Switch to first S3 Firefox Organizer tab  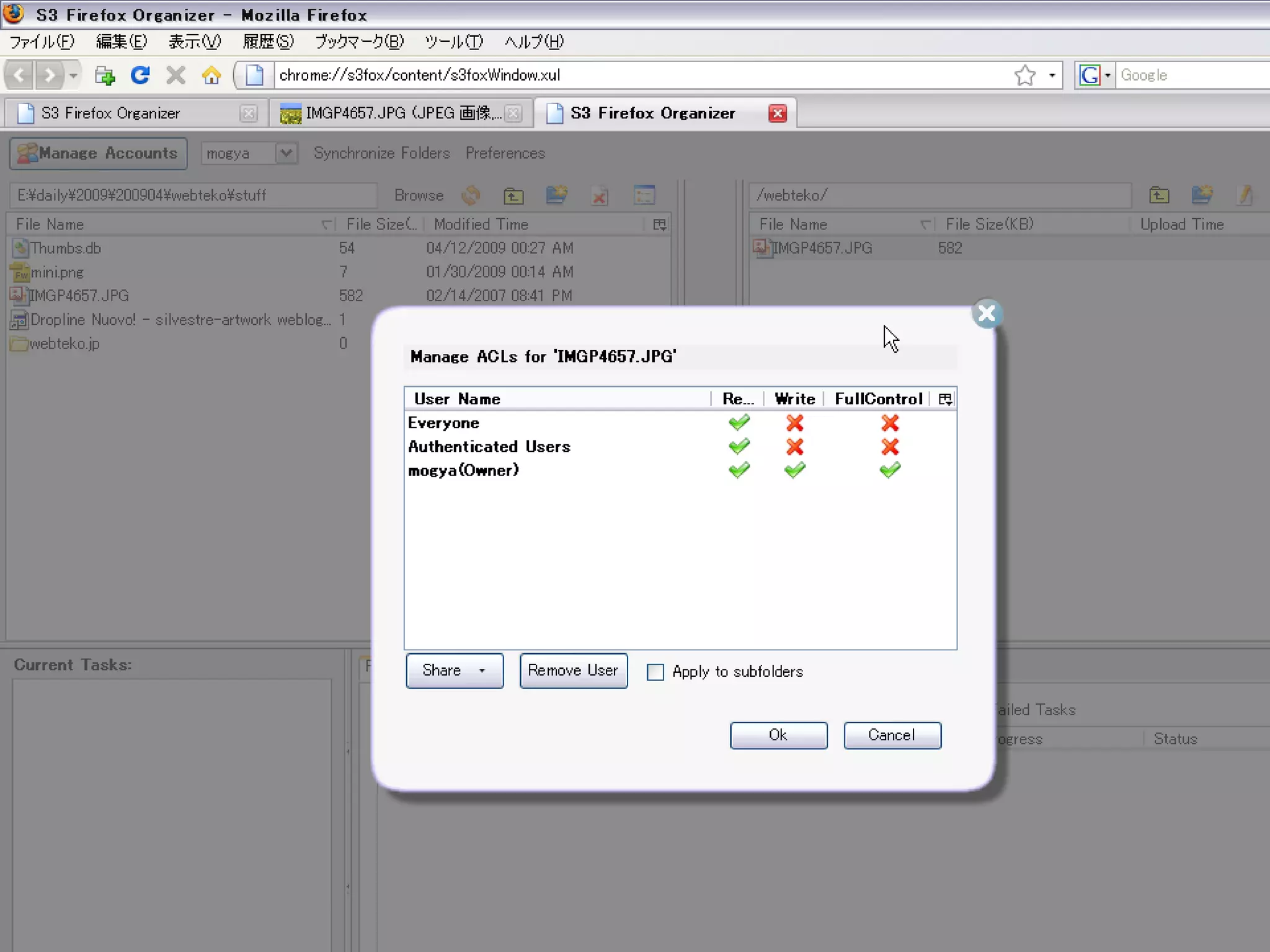click(x=135, y=113)
